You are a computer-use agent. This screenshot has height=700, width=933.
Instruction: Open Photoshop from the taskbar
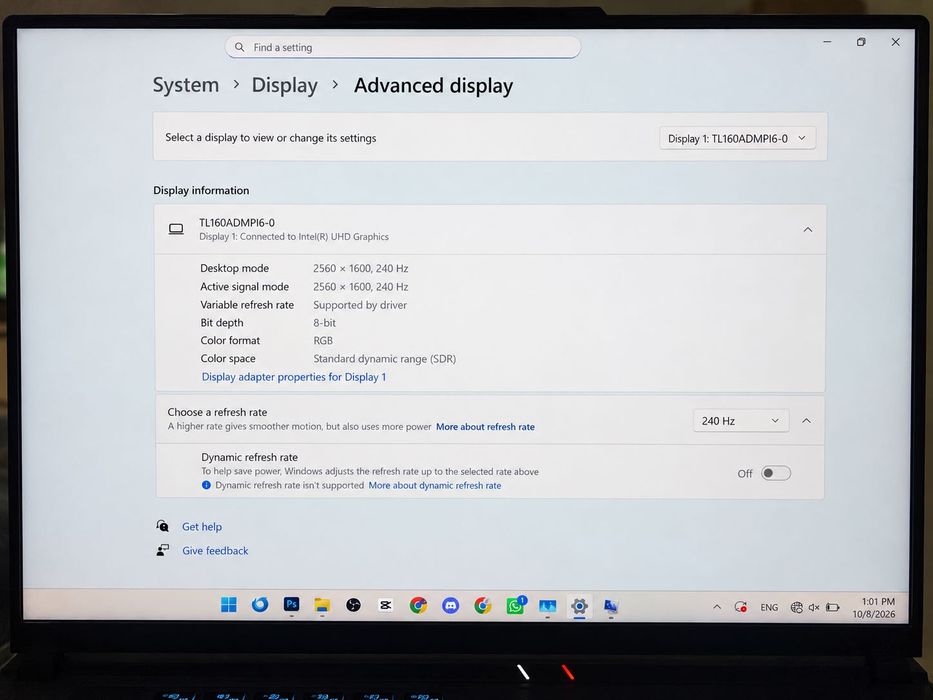(291, 605)
